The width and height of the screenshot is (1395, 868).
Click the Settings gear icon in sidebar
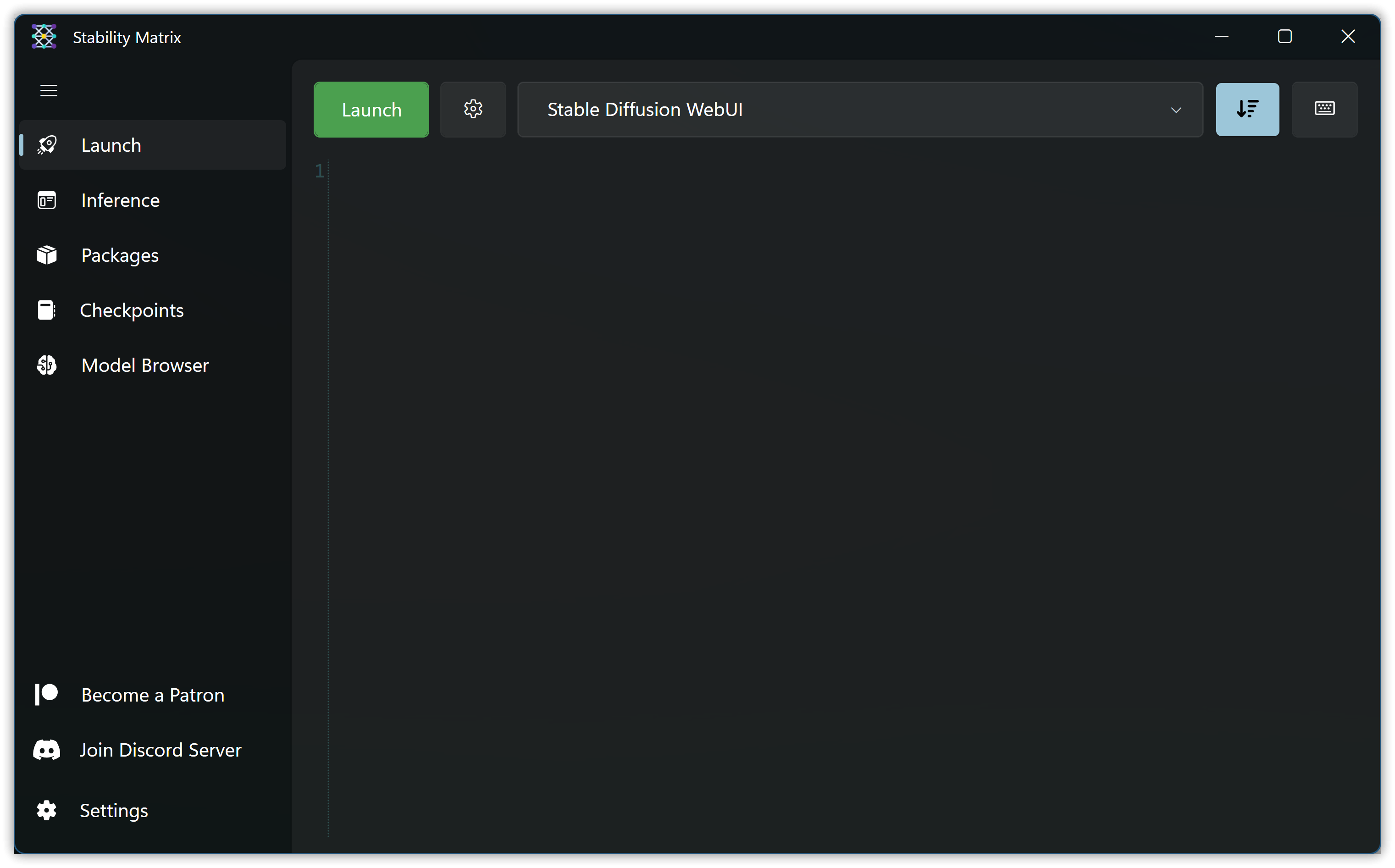coord(46,810)
